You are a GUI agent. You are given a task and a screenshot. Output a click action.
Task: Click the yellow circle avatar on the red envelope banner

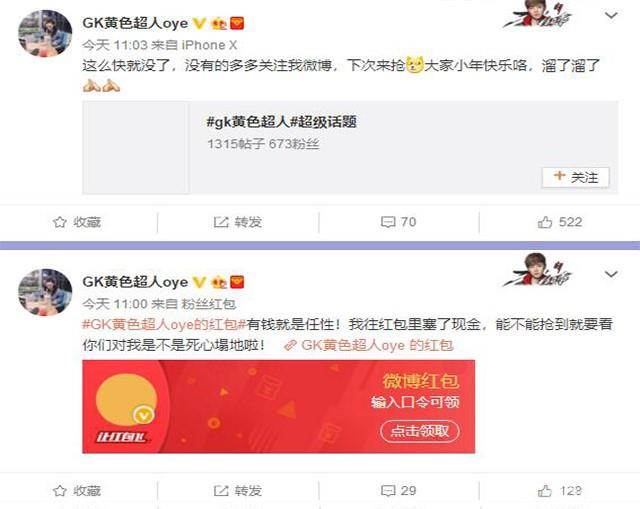pos(127,400)
